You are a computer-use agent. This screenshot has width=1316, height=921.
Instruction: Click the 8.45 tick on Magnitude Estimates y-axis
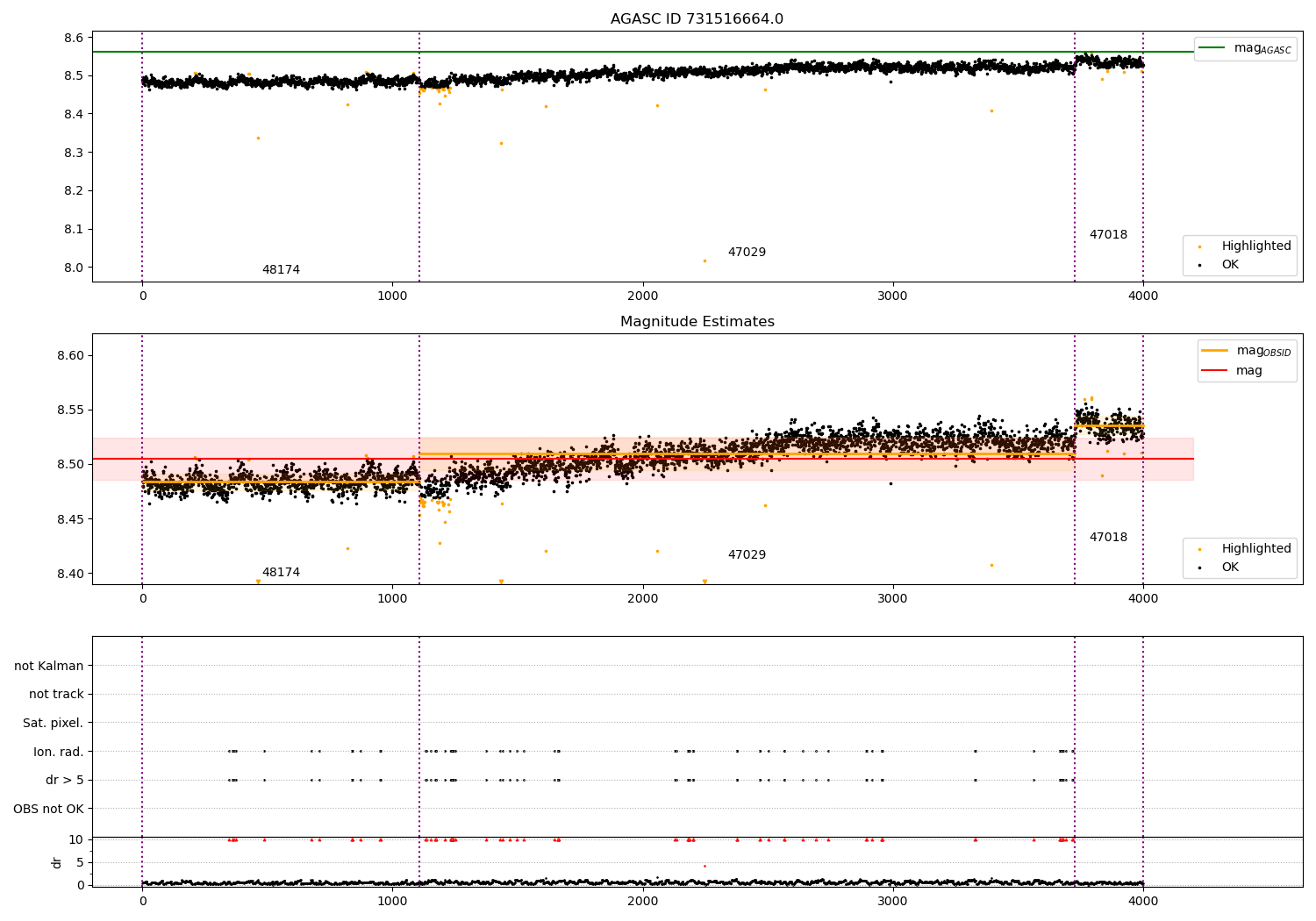(69, 519)
